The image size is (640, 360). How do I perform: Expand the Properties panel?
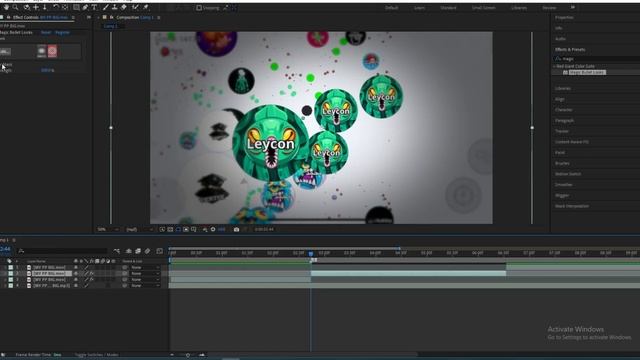pyautogui.click(x=564, y=18)
